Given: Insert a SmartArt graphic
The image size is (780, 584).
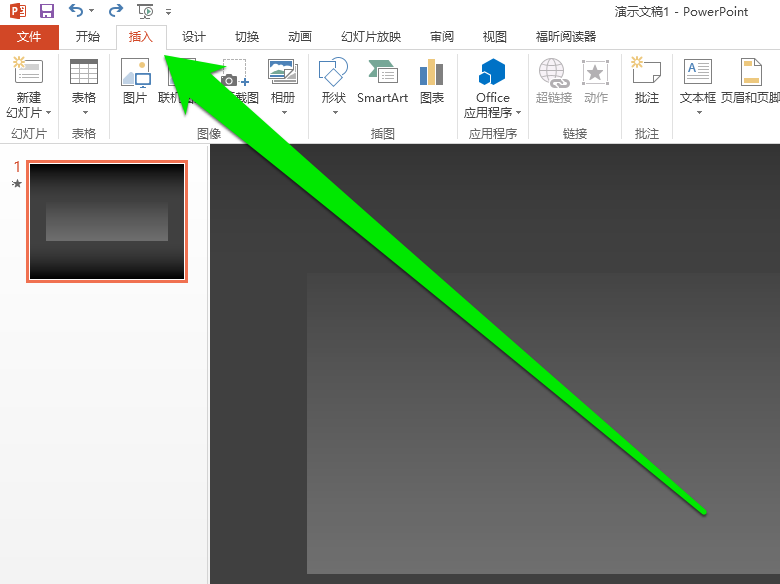Looking at the screenshot, I should pyautogui.click(x=383, y=82).
